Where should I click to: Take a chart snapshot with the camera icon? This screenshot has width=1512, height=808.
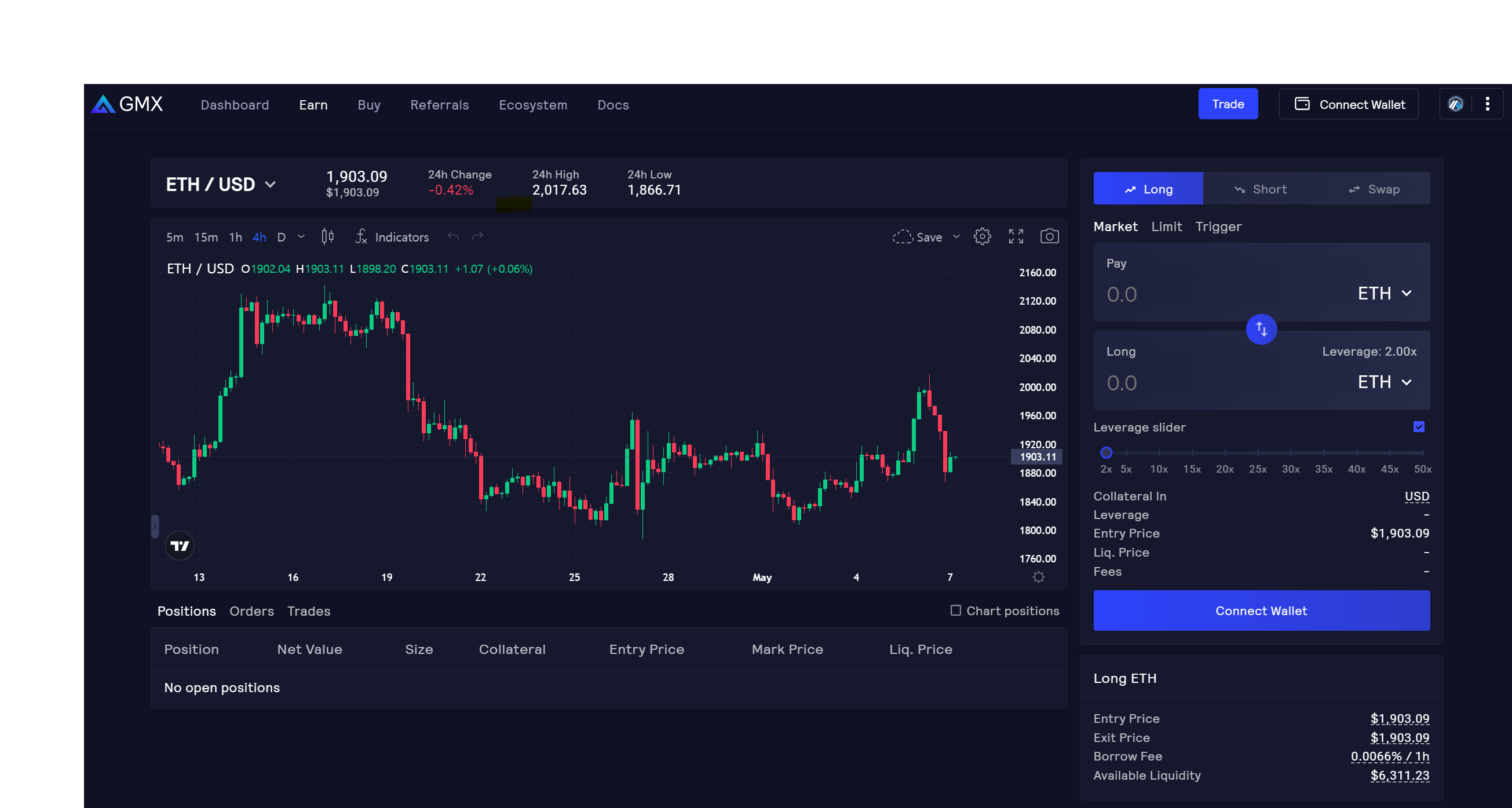[x=1050, y=236]
